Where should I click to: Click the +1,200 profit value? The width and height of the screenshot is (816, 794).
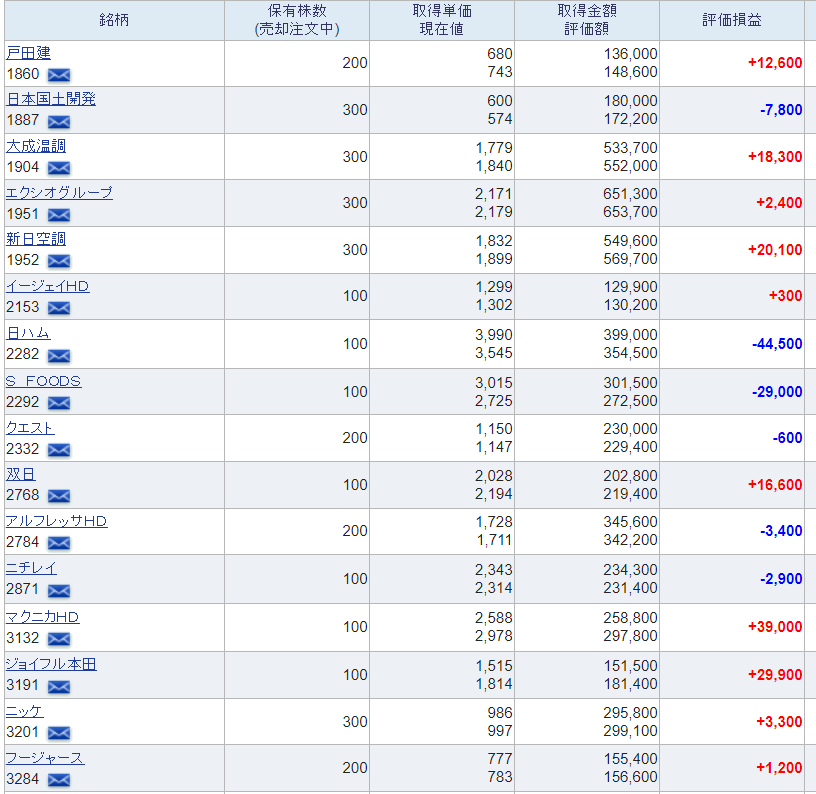[x=779, y=767]
